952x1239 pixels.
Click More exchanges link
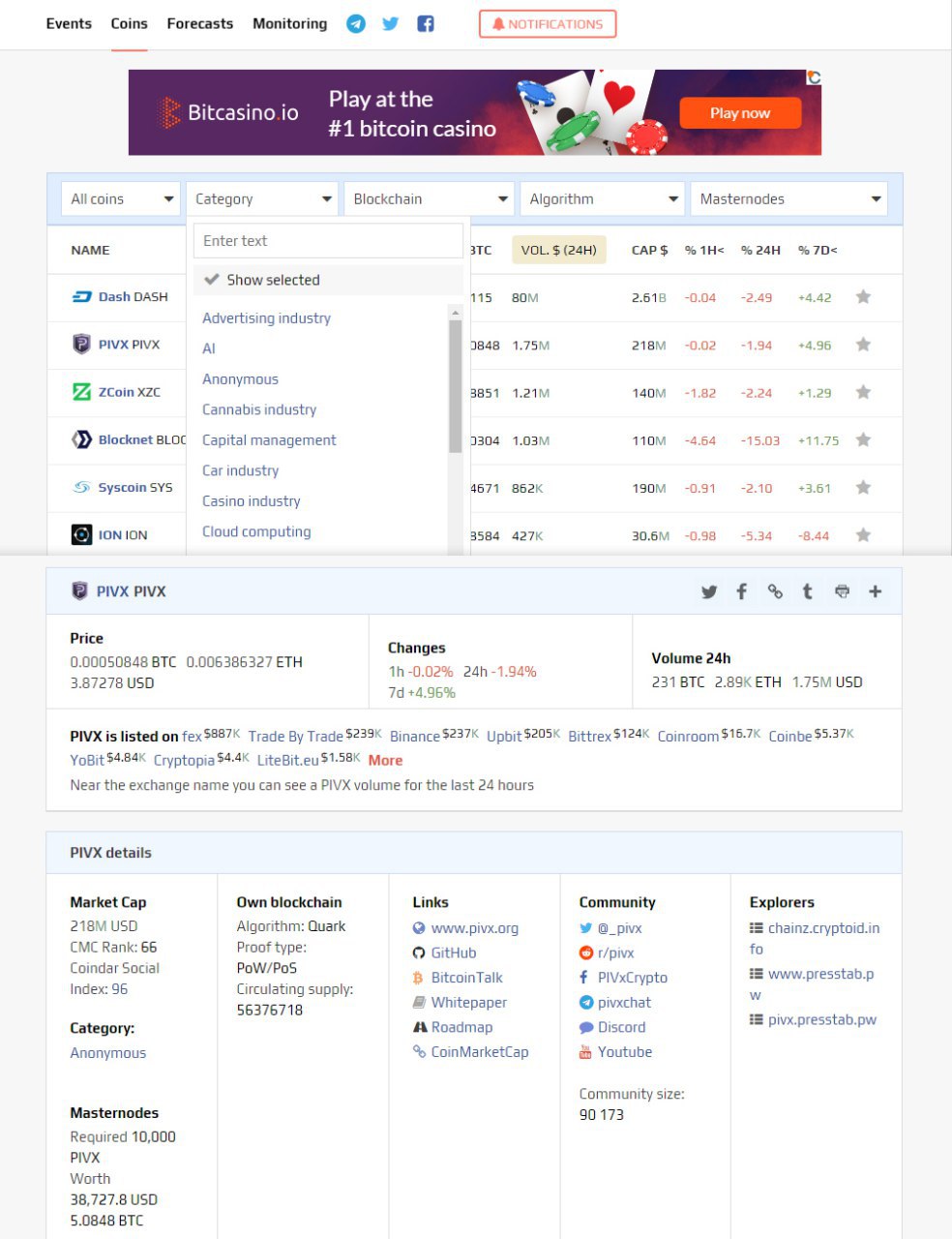coord(385,761)
